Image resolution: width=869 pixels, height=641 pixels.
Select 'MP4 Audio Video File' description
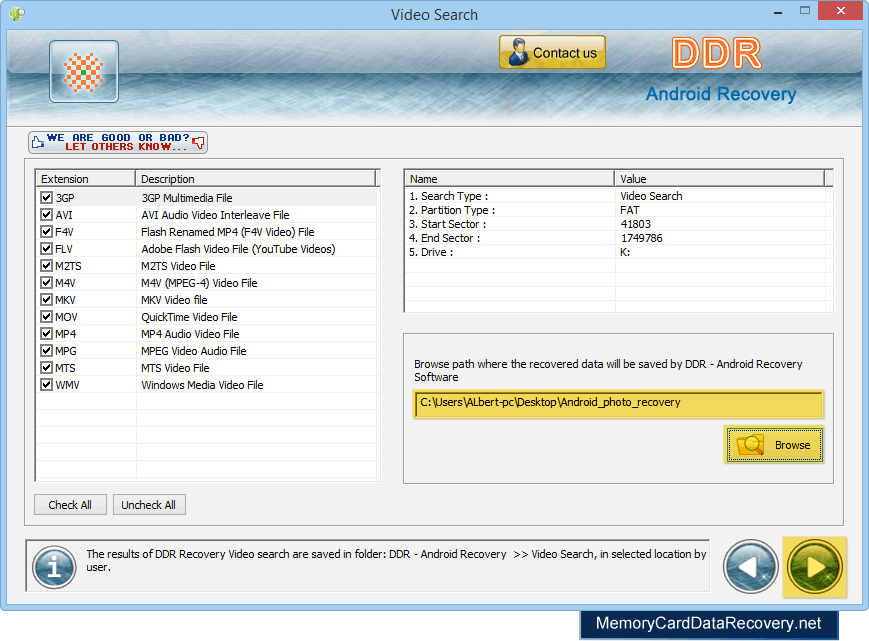coord(190,334)
